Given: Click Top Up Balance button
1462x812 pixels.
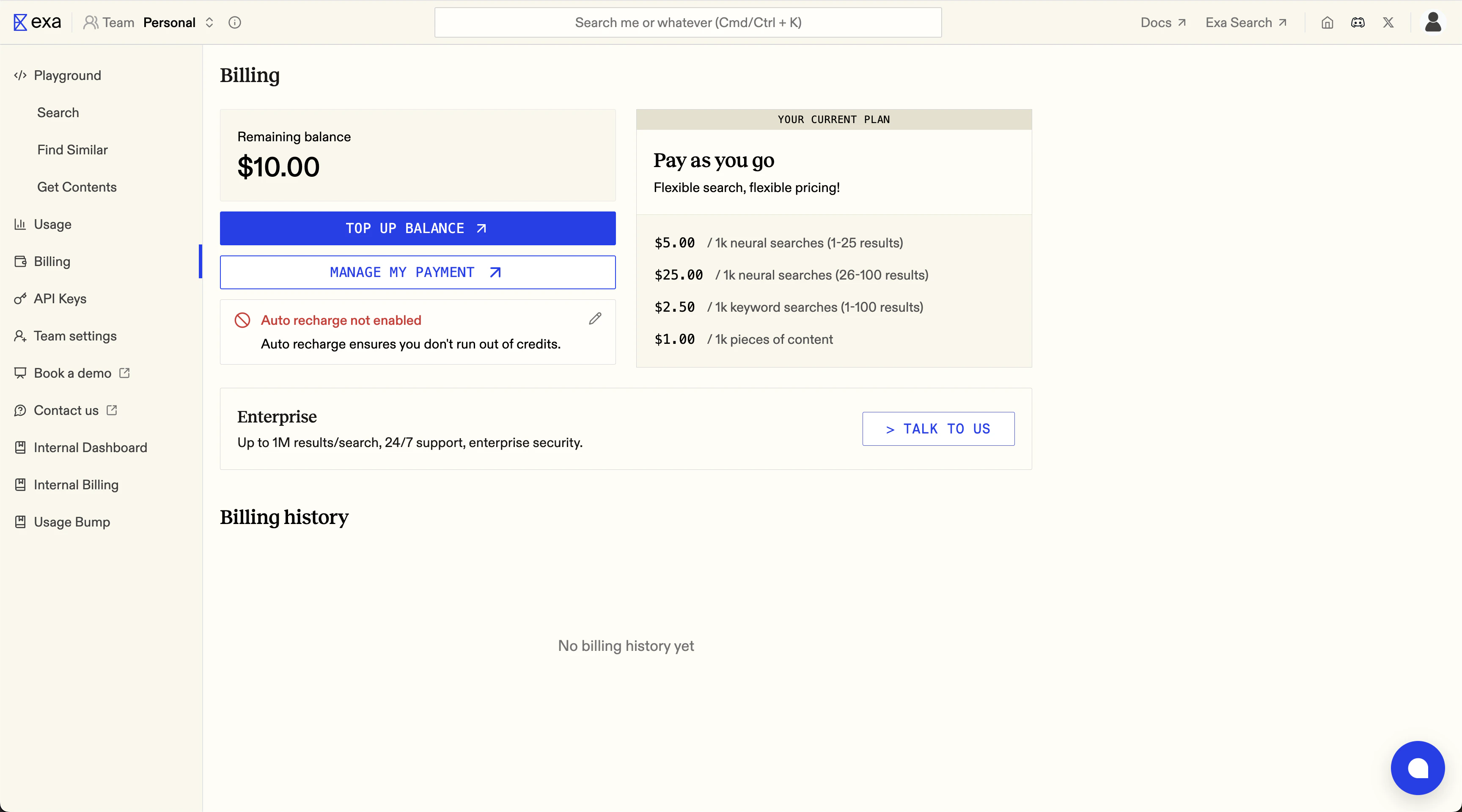Looking at the screenshot, I should click(x=417, y=228).
